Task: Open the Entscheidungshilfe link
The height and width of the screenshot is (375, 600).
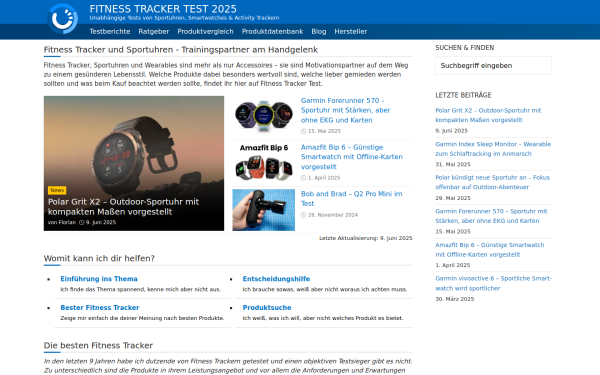Action: (276, 279)
